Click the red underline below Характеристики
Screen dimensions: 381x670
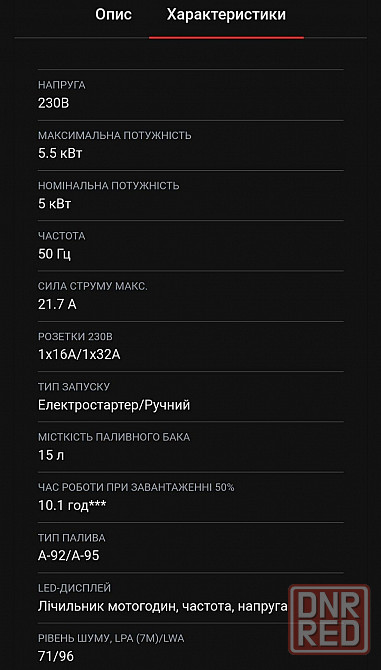[226, 38]
